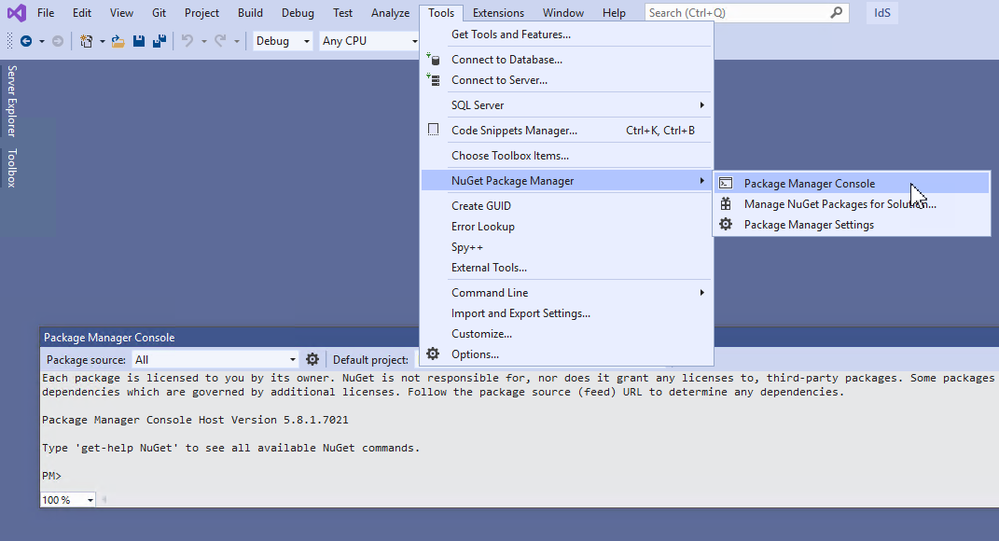
Task: Choose Create GUID from Tools menu
Action: 566,206
